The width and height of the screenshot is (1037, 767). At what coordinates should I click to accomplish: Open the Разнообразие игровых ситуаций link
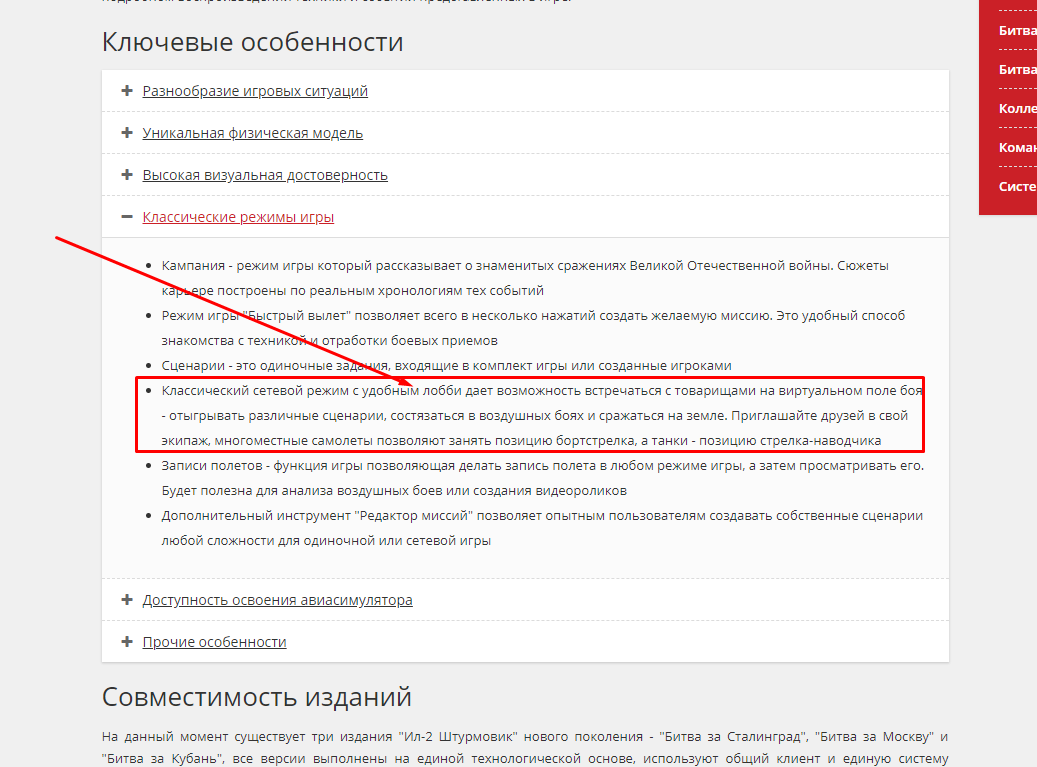pos(255,91)
